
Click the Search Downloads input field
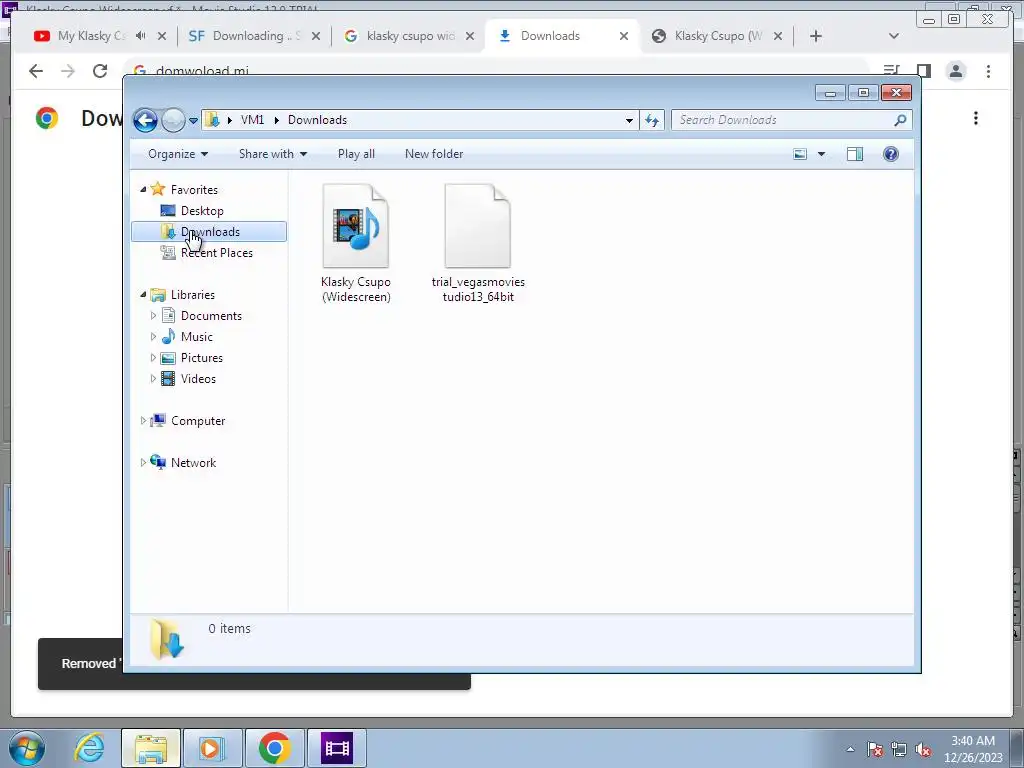(792, 120)
